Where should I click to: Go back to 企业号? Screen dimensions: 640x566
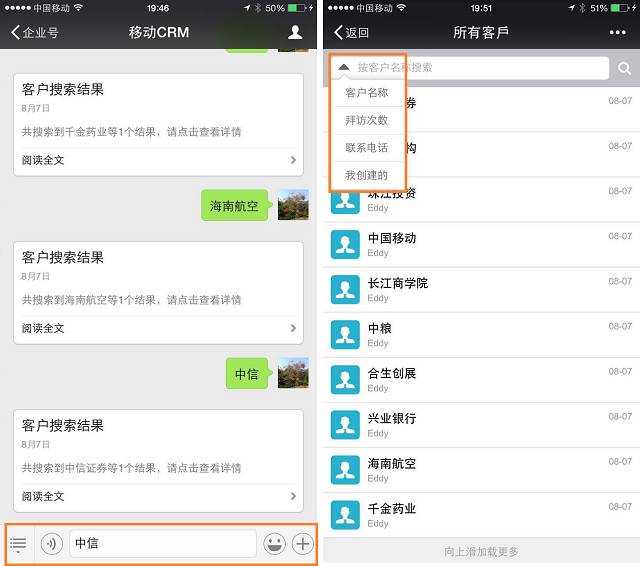(35, 32)
